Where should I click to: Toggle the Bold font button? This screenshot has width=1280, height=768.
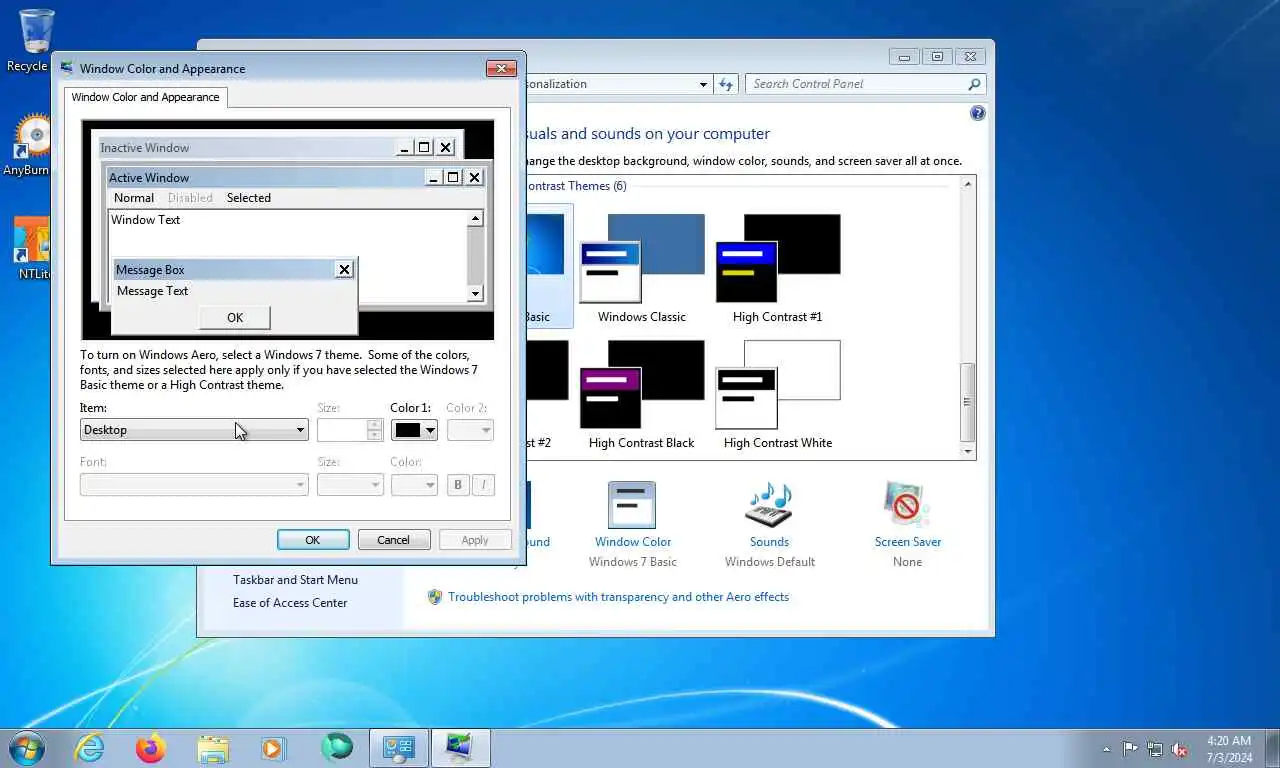tap(458, 485)
